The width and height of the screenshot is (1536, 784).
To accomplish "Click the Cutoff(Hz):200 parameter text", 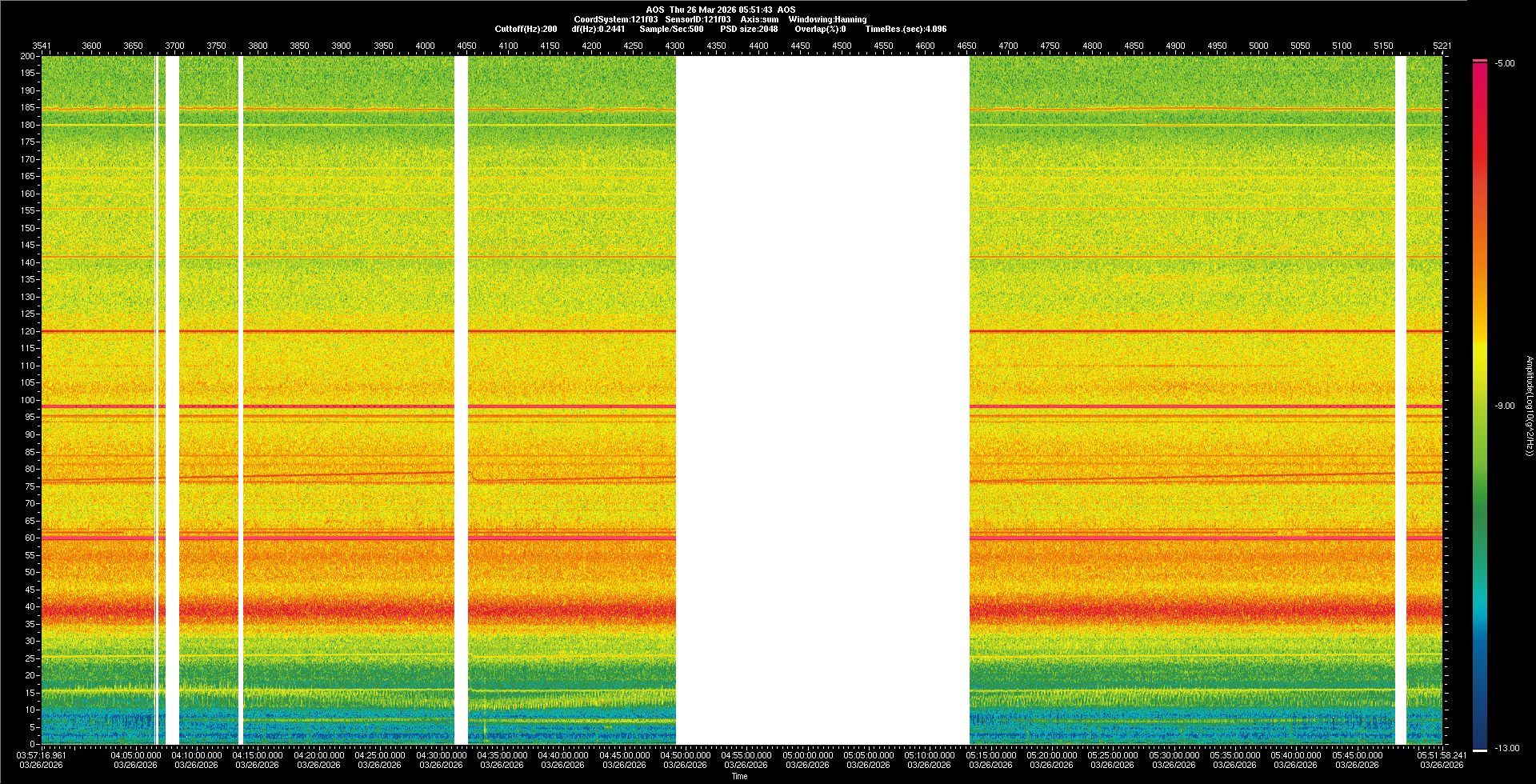I will pos(526,29).
